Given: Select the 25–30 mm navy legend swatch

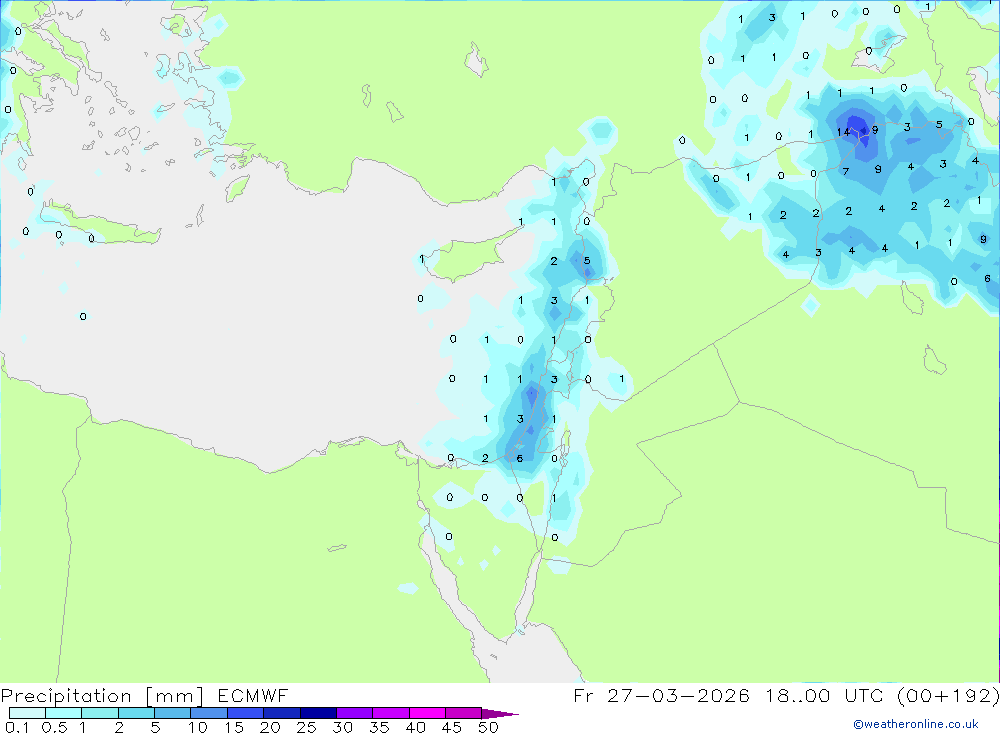Looking at the screenshot, I should point(318,713).
